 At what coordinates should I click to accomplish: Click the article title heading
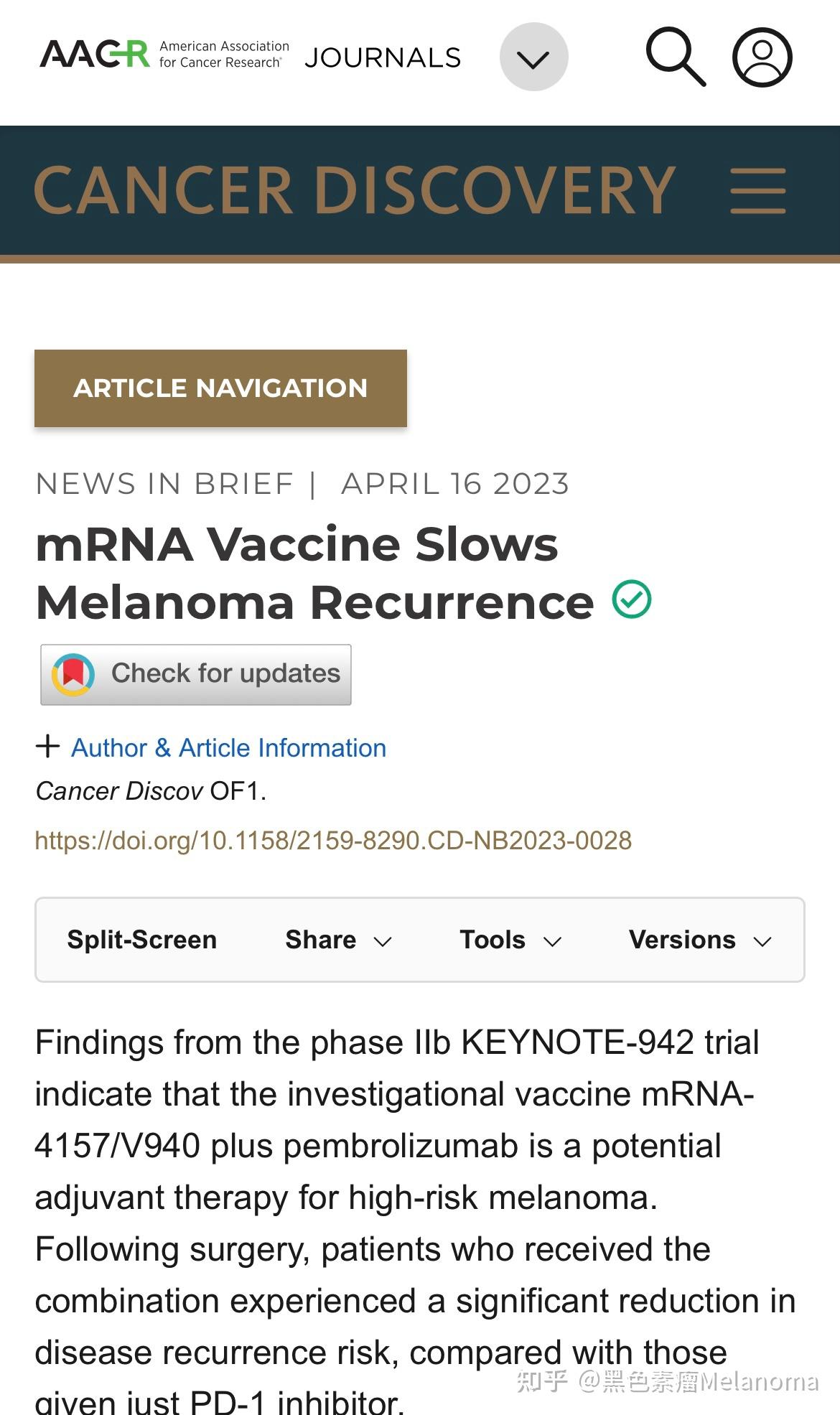click(x=312, y=572)
